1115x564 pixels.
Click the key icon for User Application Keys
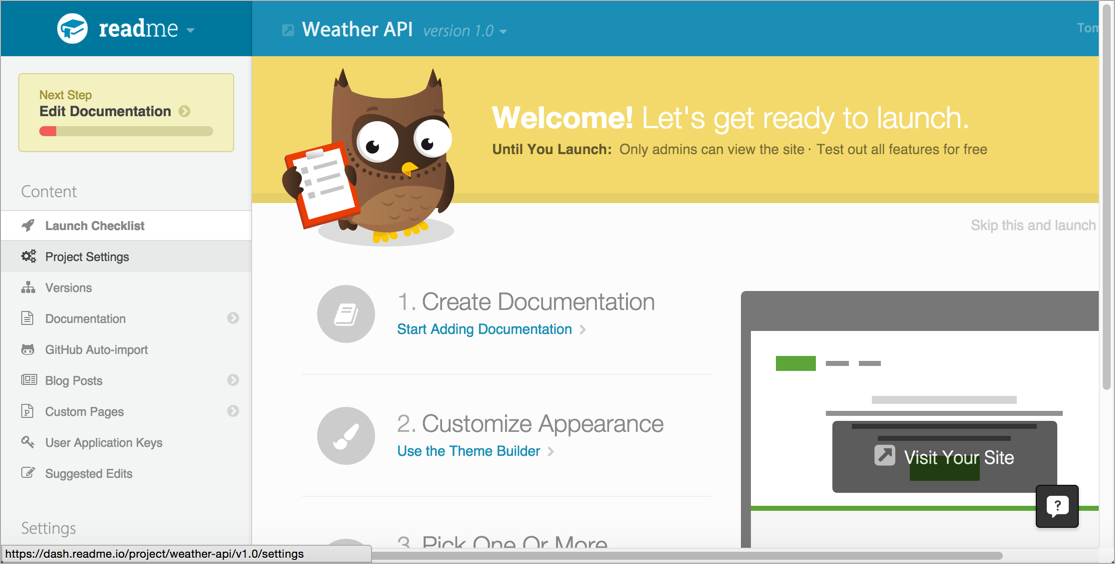[x=28, y=442]
